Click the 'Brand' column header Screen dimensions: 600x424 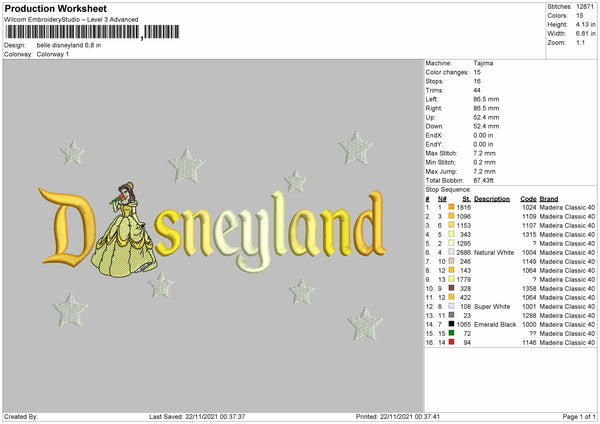549,199
